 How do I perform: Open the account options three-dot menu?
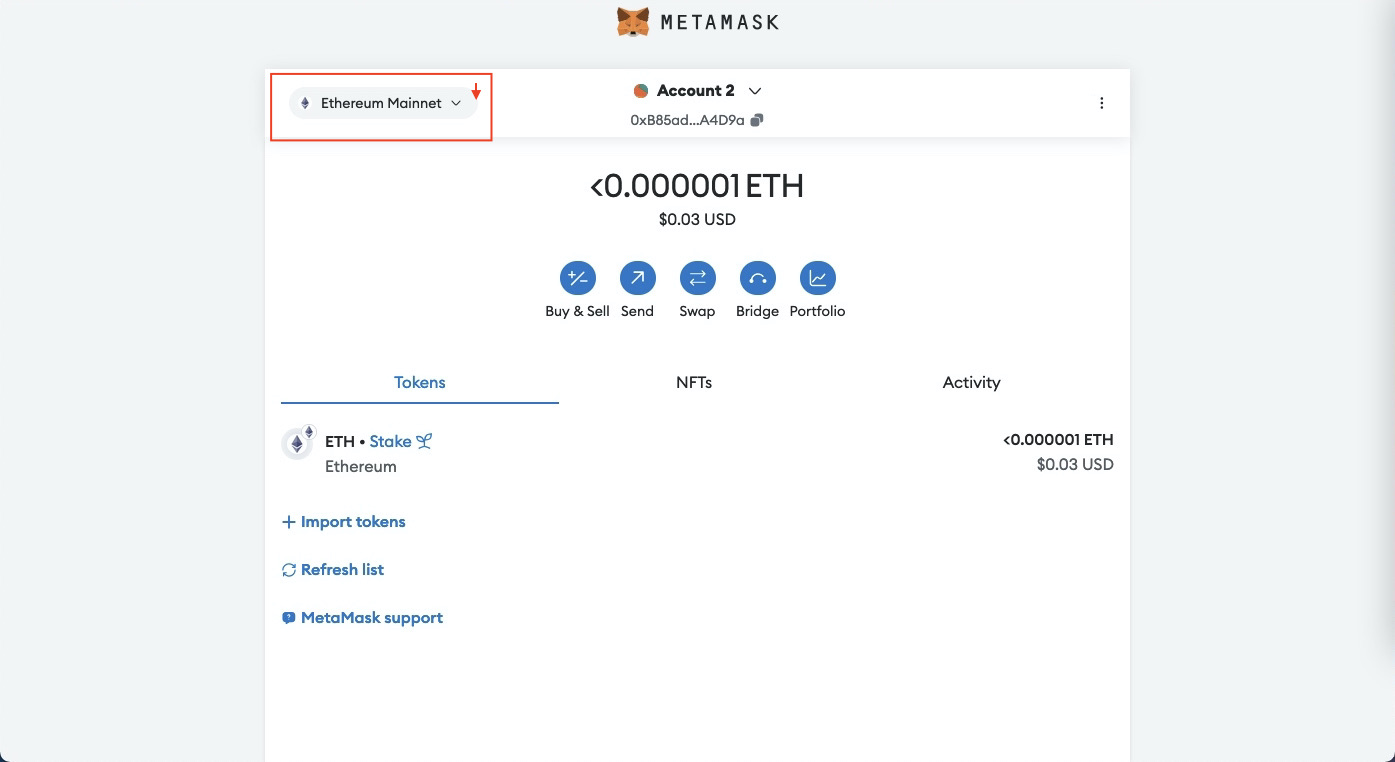point(1102,102)
